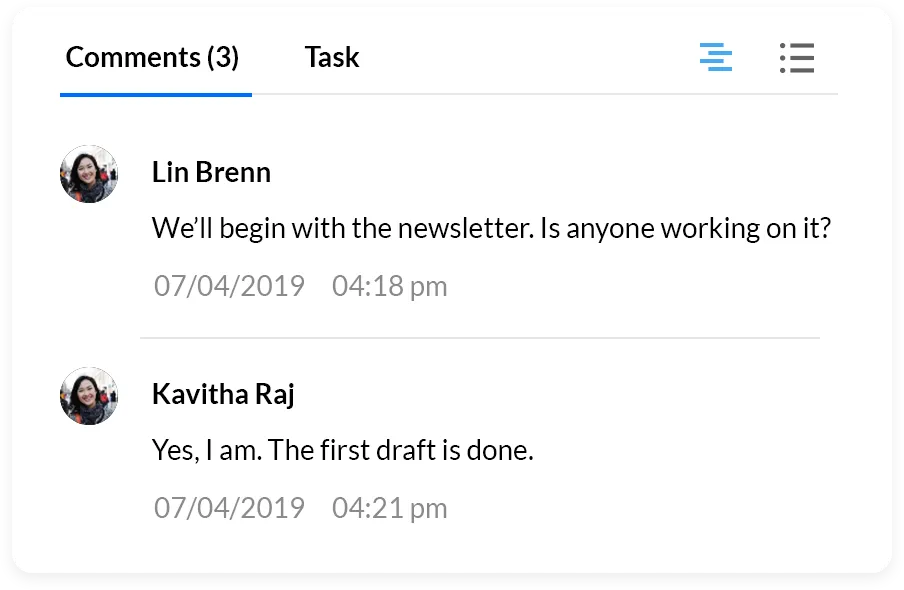The image size is (904, 590).
Task: Click Lin Brenn's profile avatar
Action: 89,174
